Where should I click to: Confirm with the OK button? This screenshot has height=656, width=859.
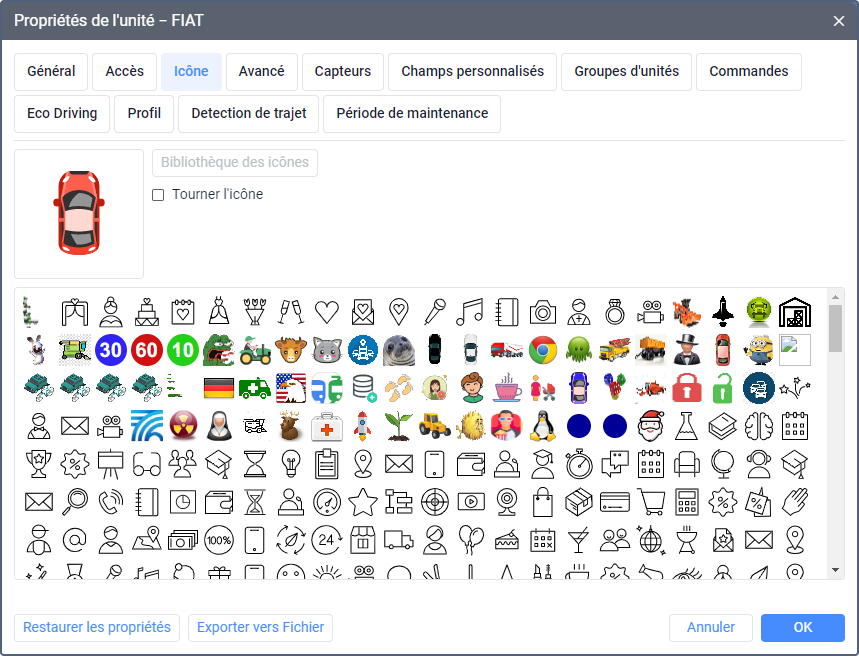803,628
